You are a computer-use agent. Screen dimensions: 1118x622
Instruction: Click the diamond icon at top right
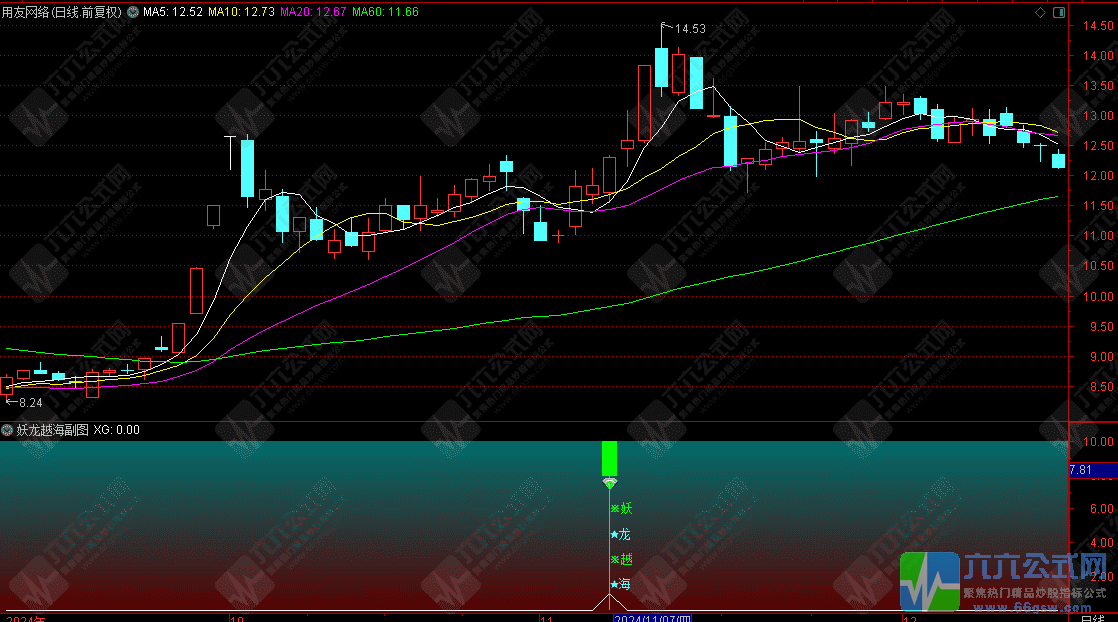pyautogui.click(x=1041, y=12)
